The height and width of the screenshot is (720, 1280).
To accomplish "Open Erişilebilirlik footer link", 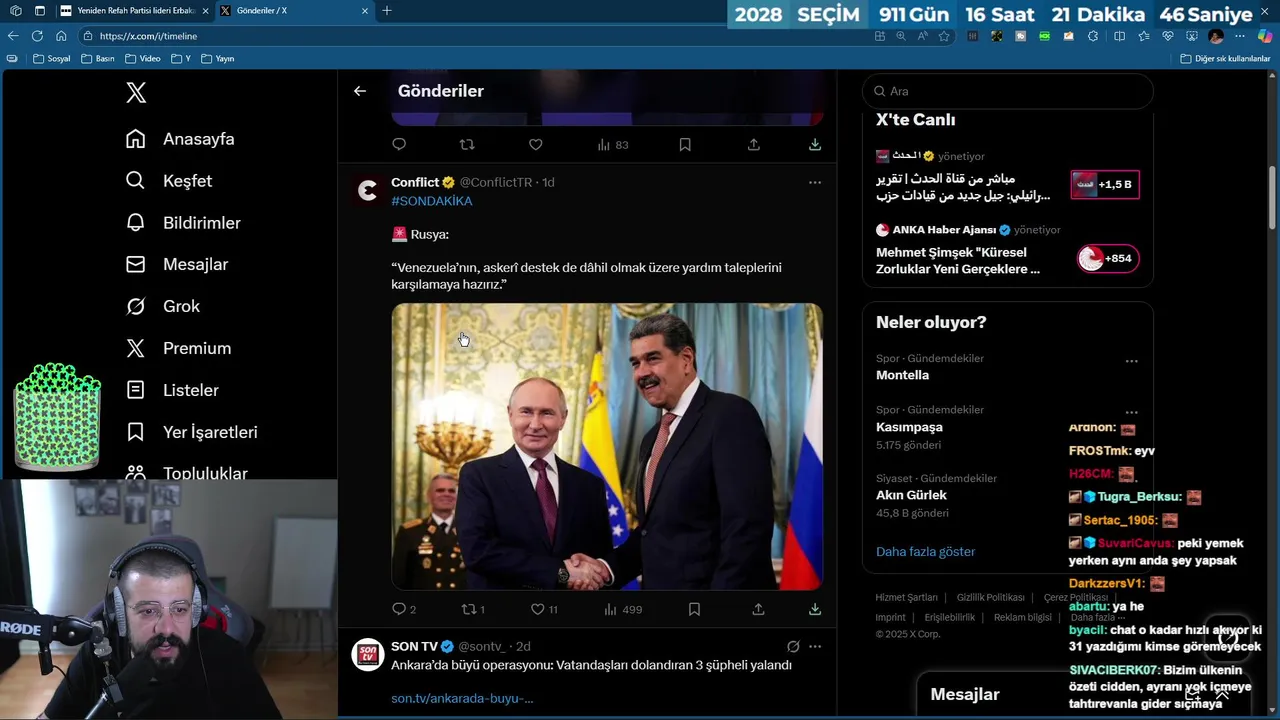I will coord(949,618).
